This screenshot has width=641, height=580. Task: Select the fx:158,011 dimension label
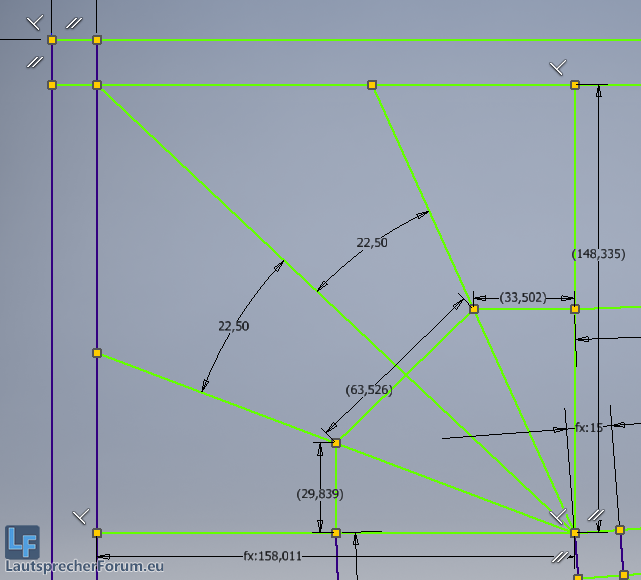point(272,556)
